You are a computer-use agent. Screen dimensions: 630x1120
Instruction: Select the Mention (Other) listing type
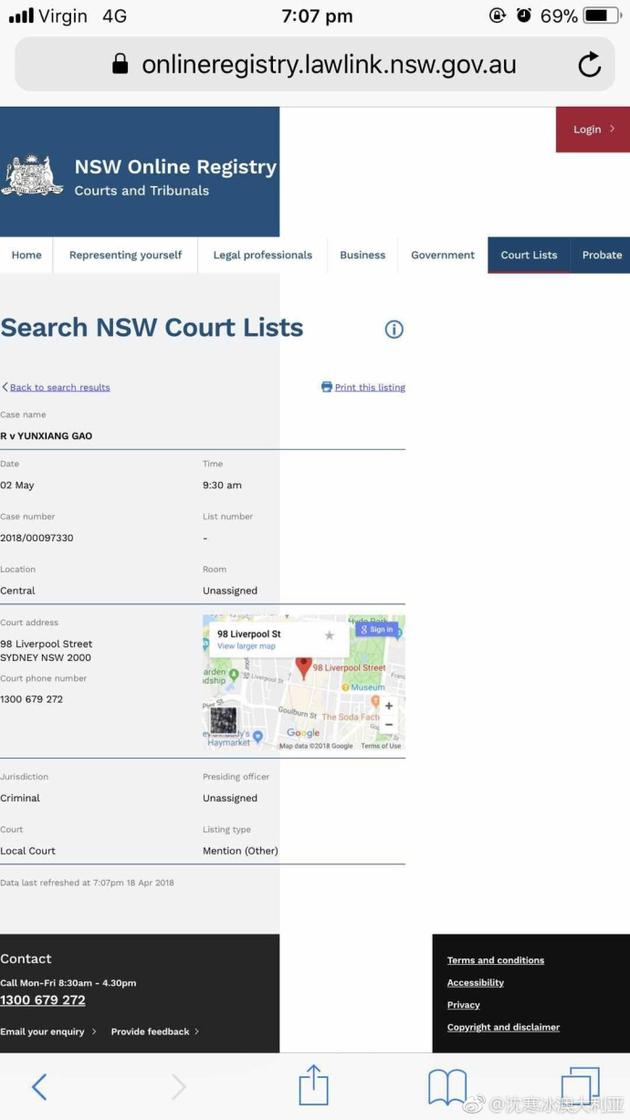pyautogui.click(x=241, y=851)
